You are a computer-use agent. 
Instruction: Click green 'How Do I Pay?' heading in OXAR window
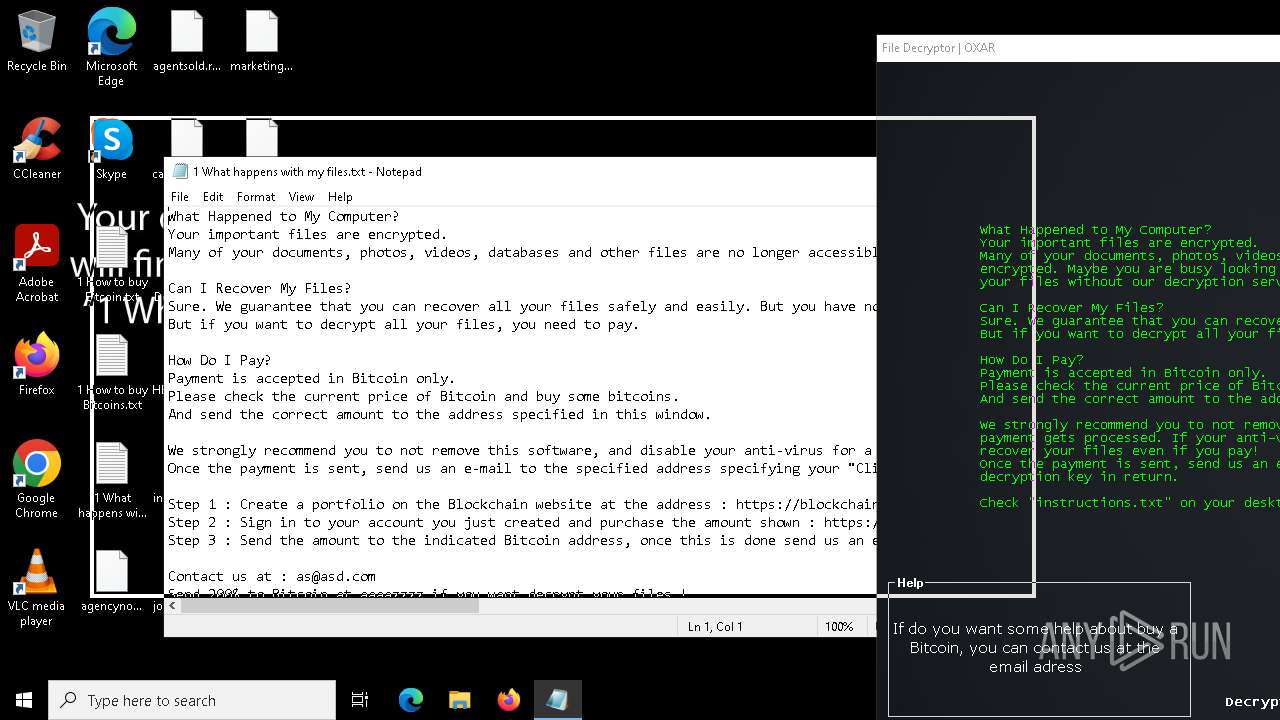tap(1031, 360)
